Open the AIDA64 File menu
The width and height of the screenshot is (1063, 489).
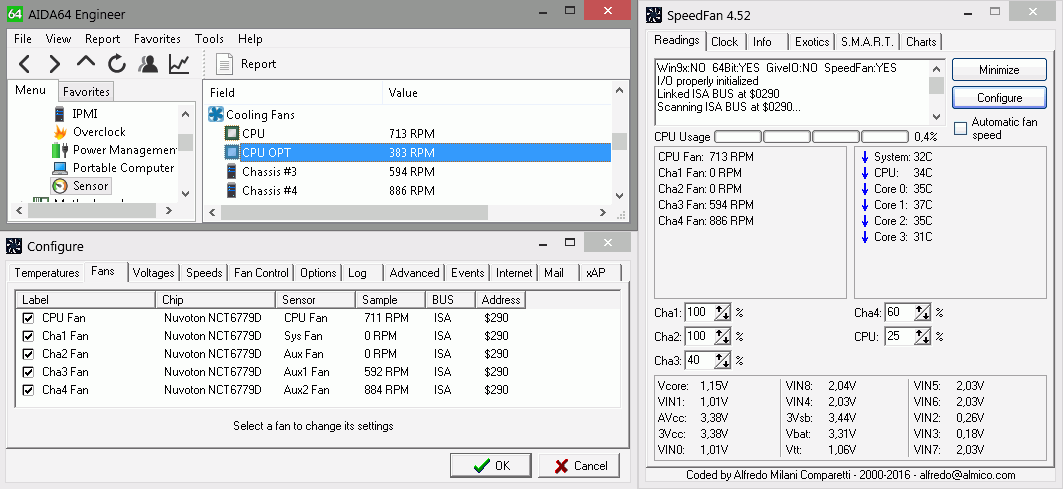[22, 39]
